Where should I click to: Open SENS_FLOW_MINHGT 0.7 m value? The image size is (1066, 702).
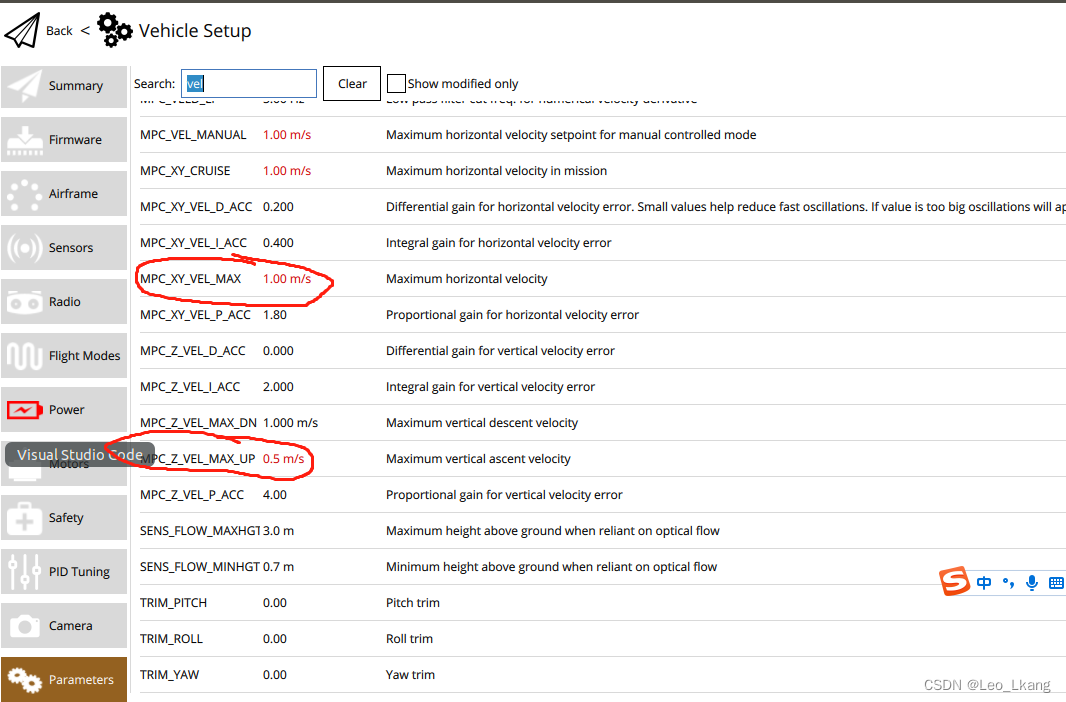click(278, 567)
